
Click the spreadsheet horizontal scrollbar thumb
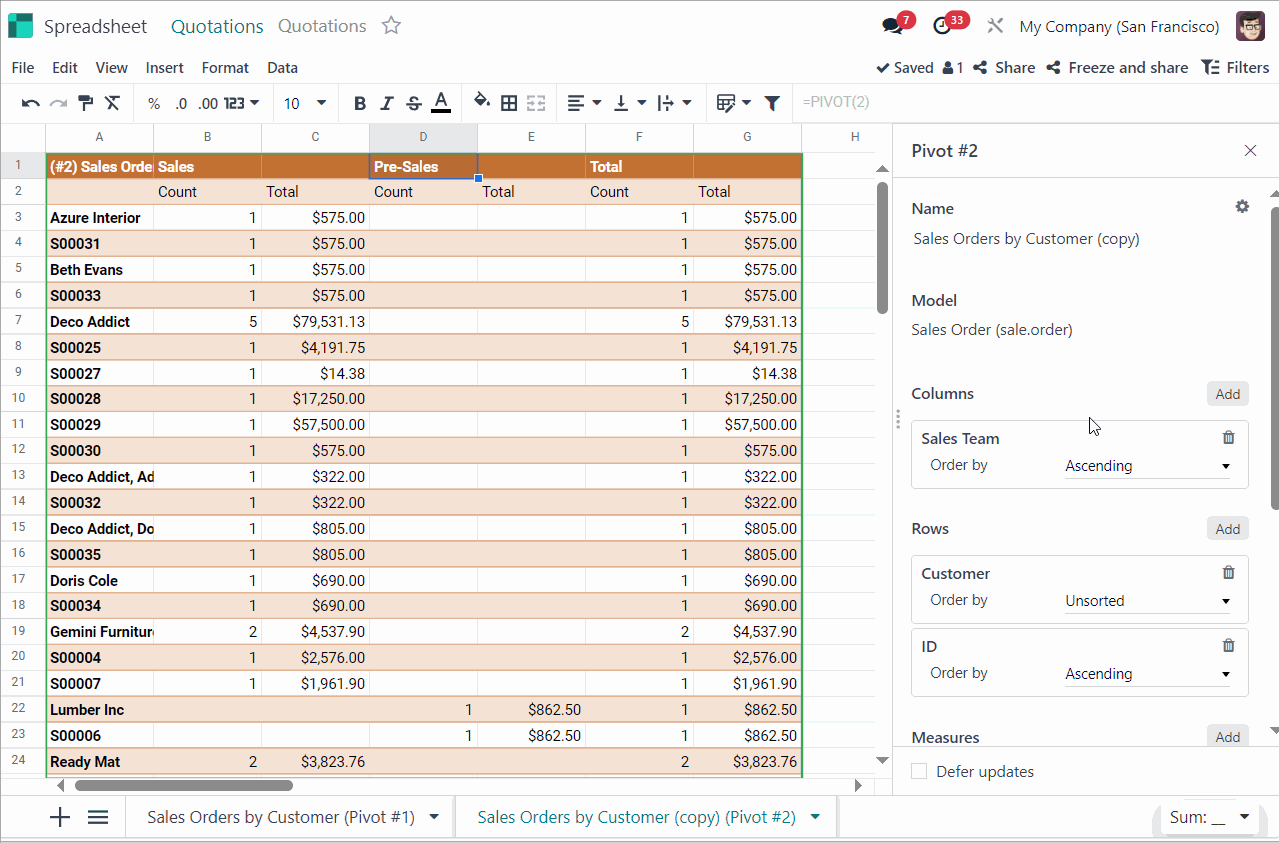tap(182, 786)
